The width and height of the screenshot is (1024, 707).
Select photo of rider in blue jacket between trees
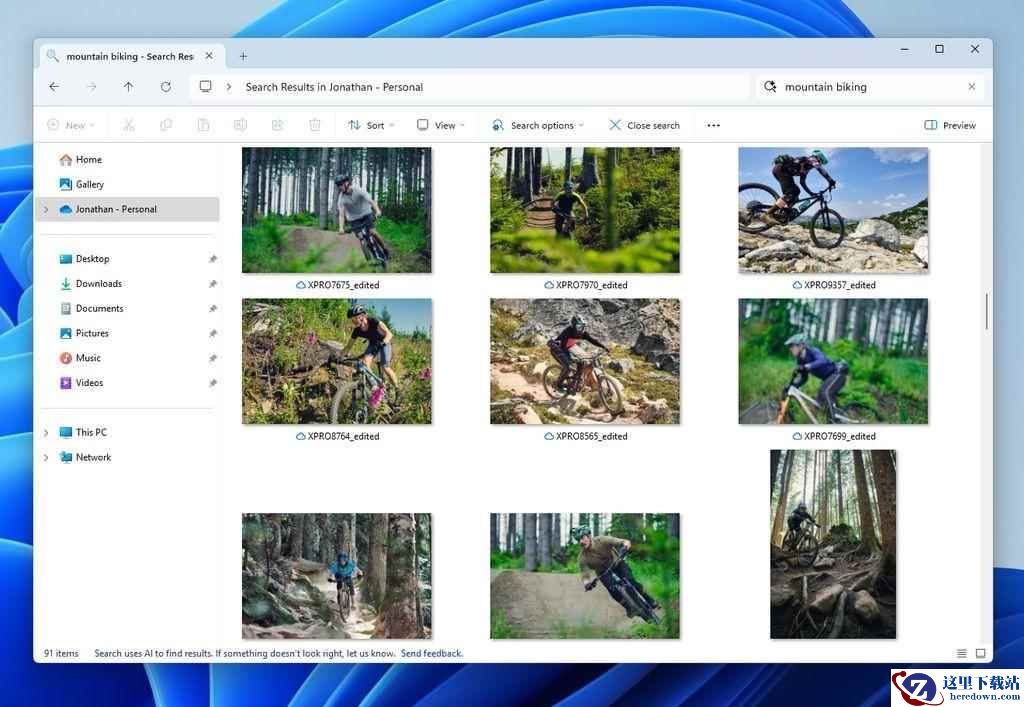click(x=336, y=575)
